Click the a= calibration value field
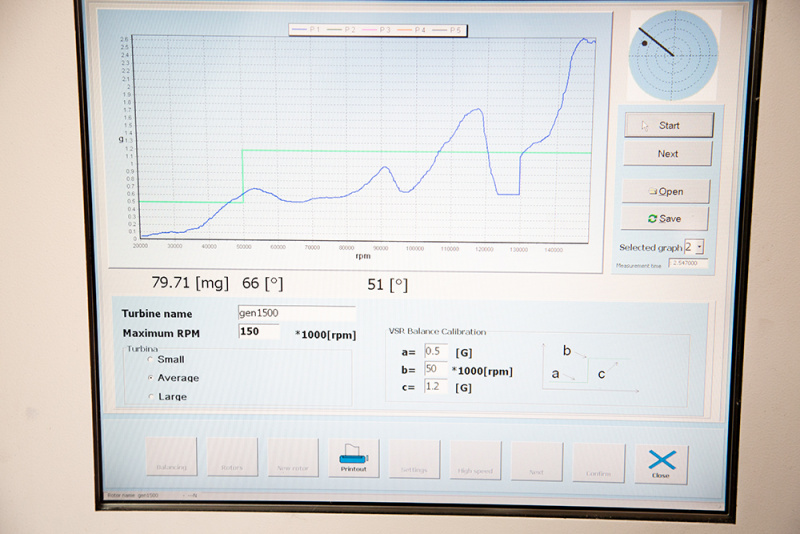Viewport: 800px width, 534px height. click(x=436, y=351)
